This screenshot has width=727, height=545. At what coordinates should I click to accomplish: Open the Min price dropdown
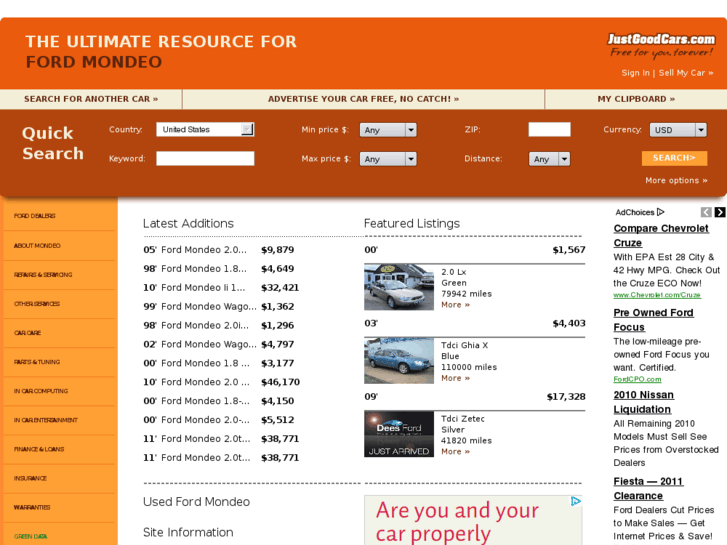pyautogui.click(x=388, y=130)
